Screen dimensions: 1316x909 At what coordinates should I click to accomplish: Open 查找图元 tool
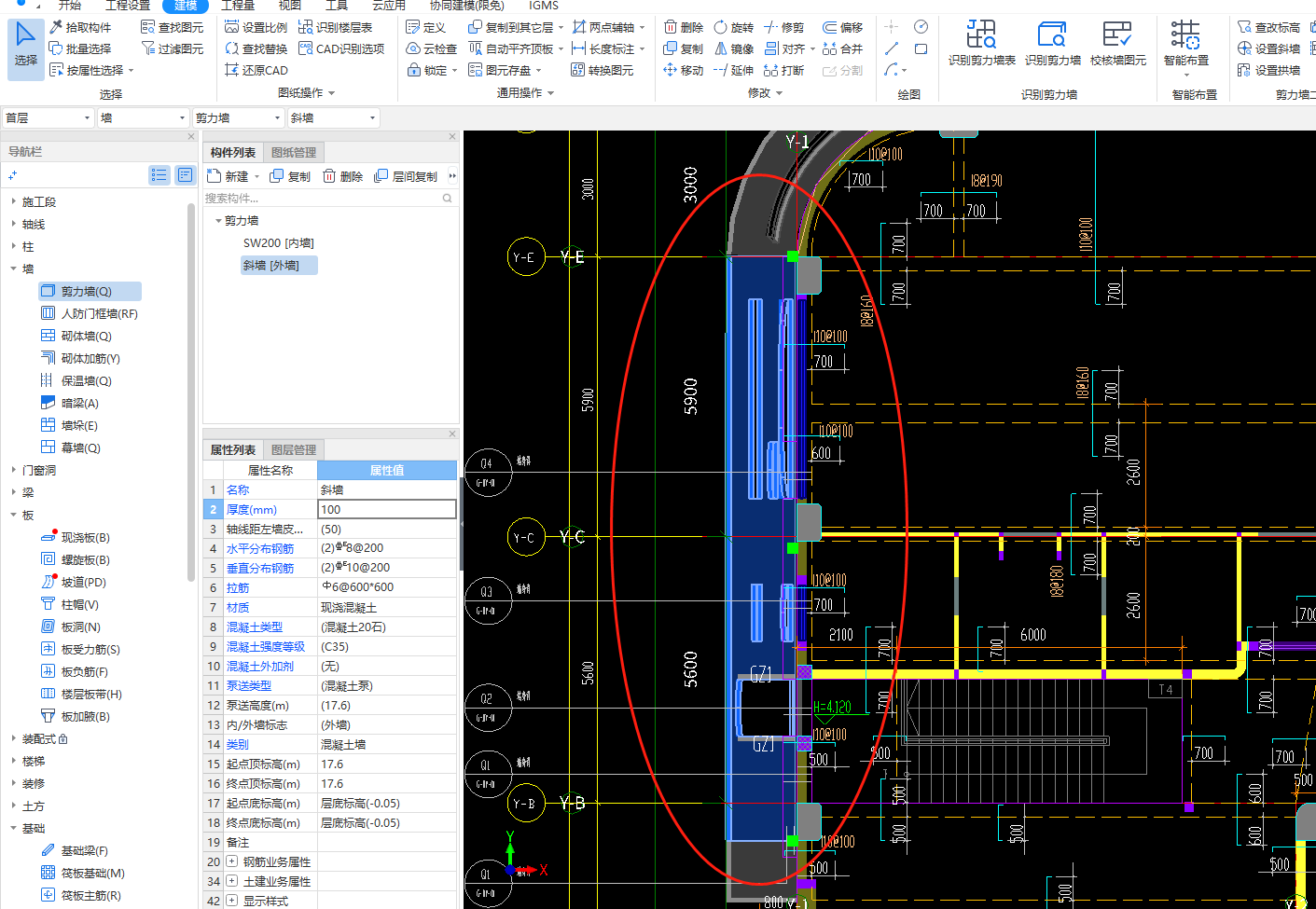tap(172, 27)
